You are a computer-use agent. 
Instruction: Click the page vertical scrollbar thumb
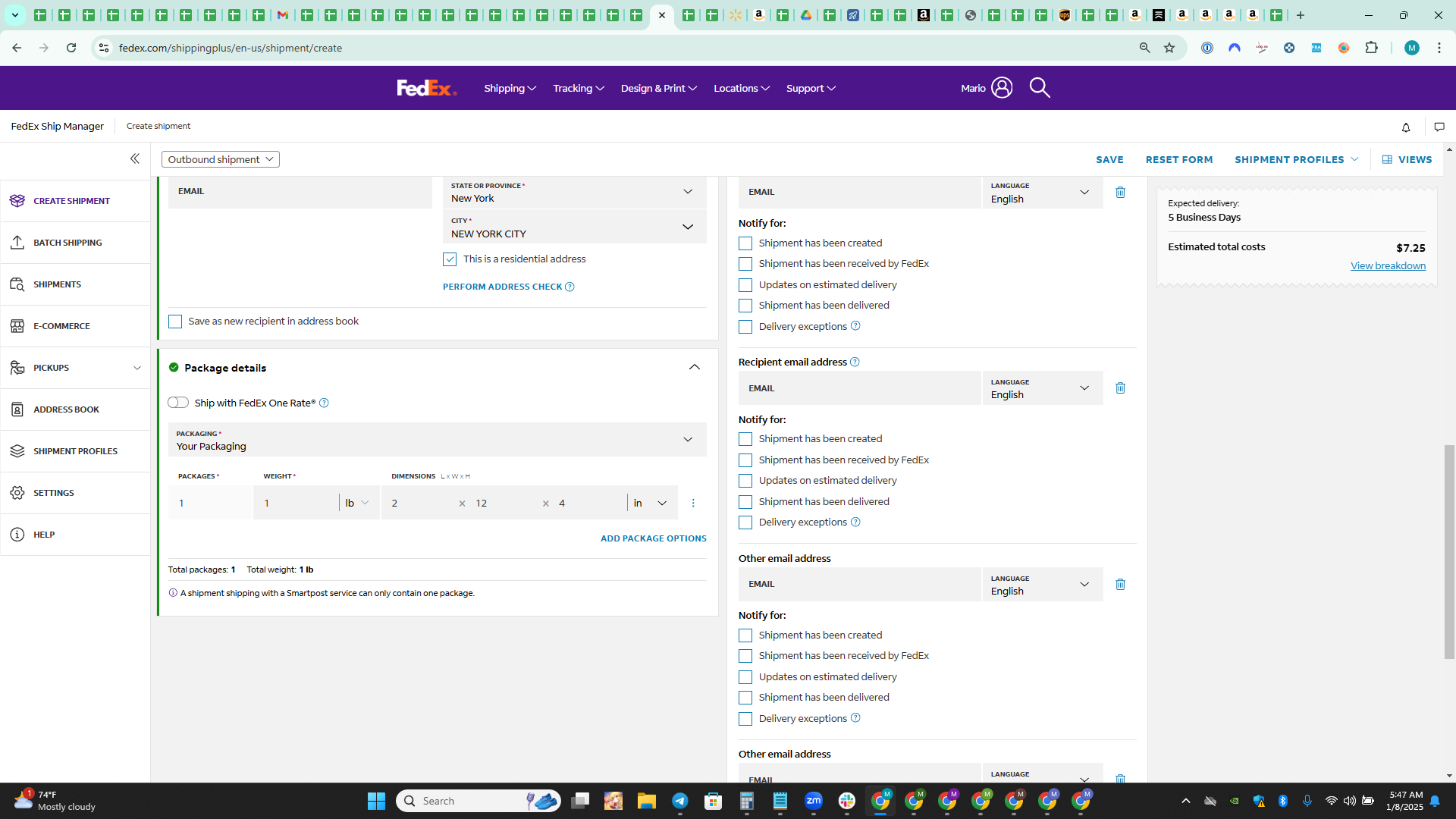pyautogui.click(x=1449, y=551)
